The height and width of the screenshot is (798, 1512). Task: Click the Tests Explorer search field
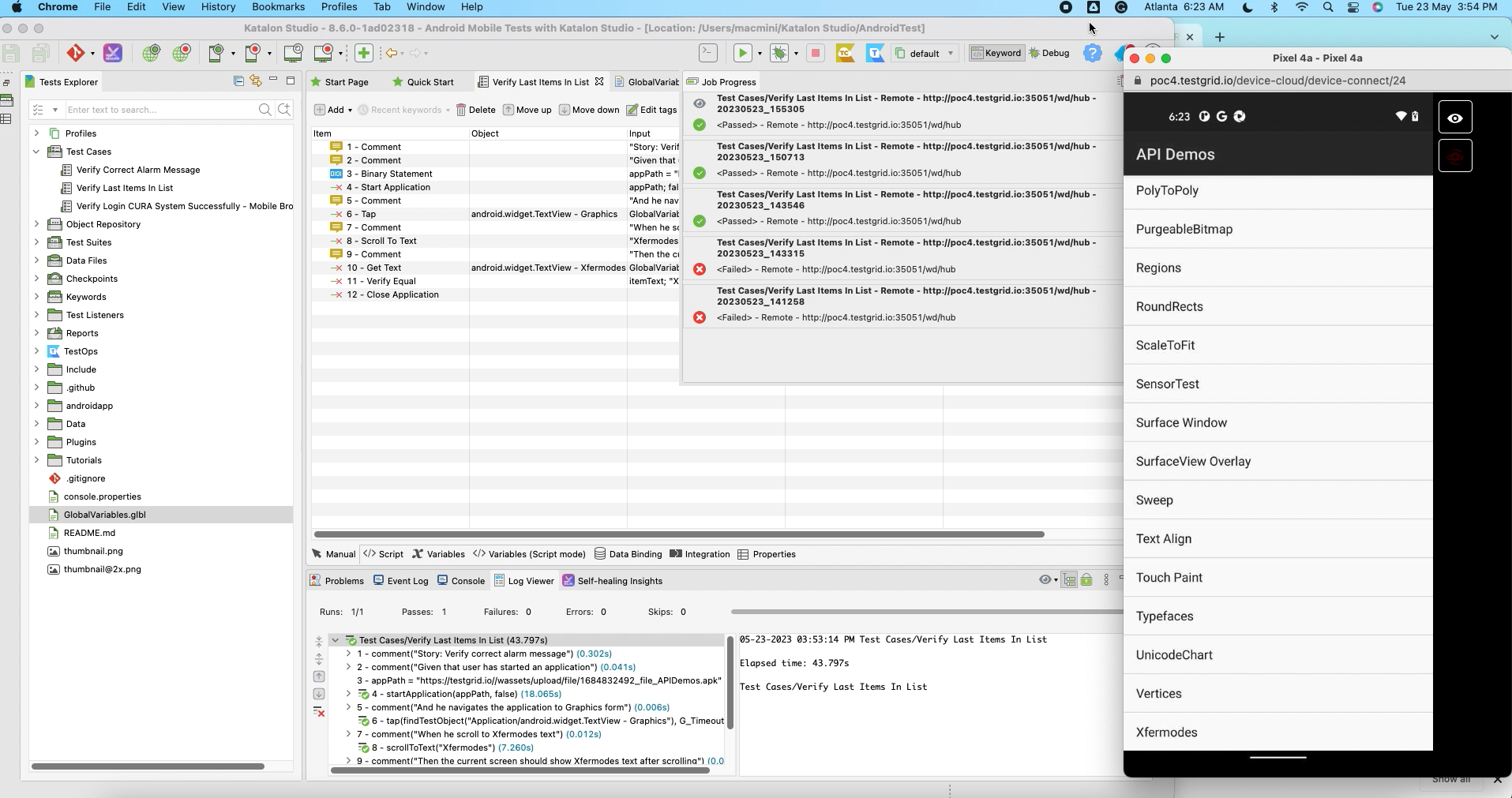160,110
